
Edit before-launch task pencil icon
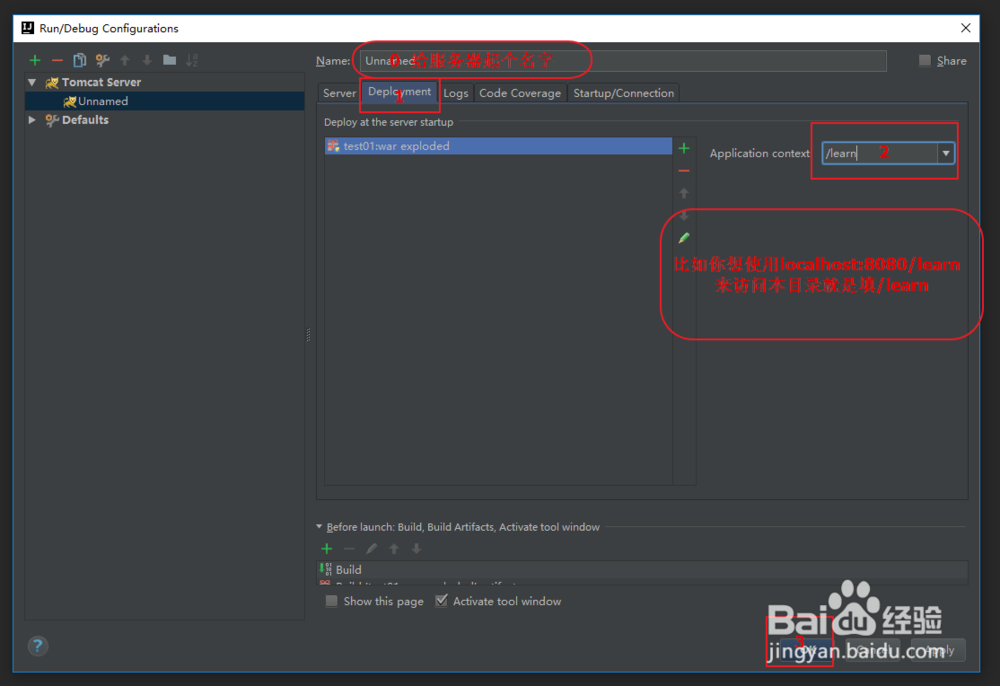coord(371,548)
